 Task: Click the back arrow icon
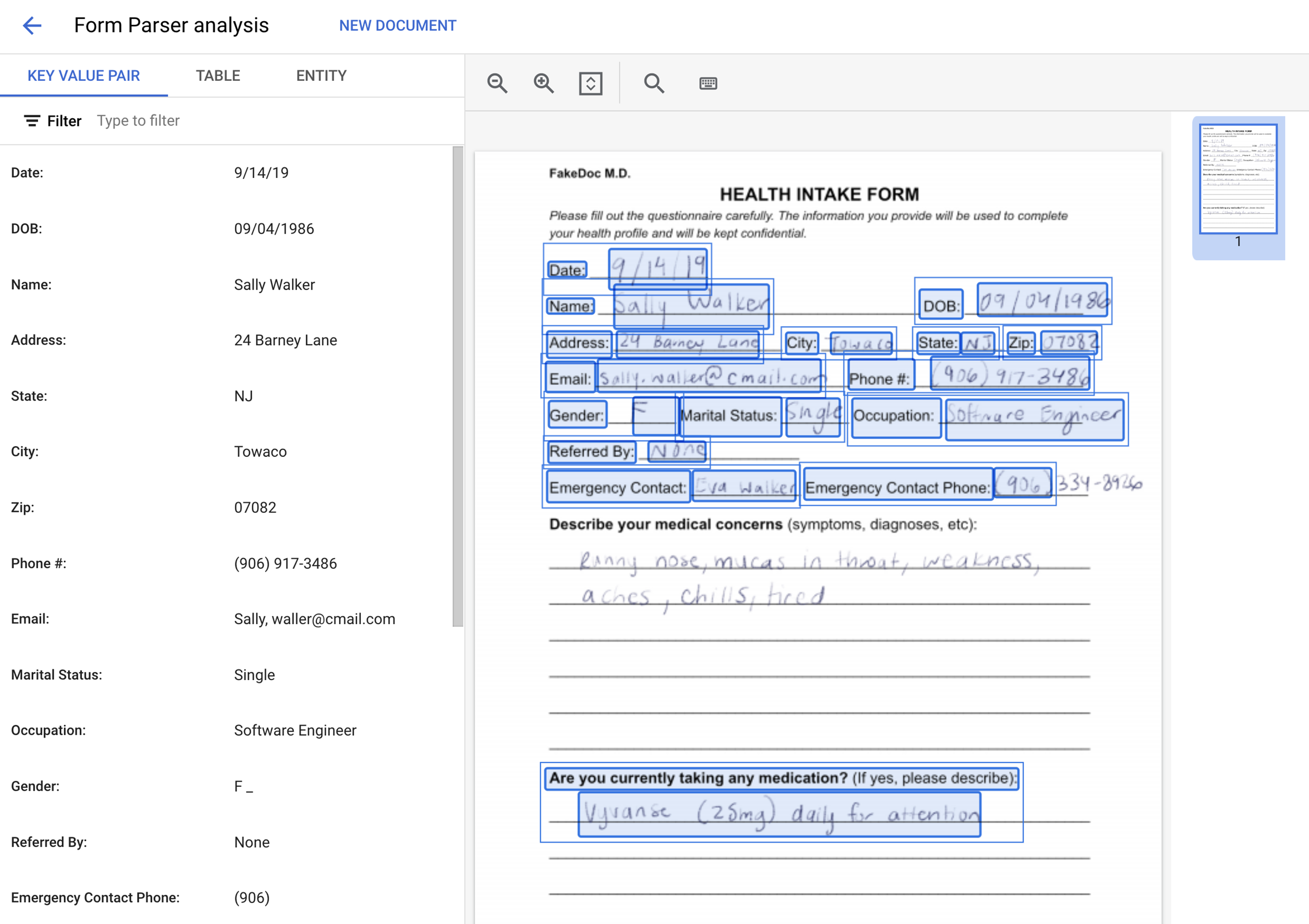point(32,26)
